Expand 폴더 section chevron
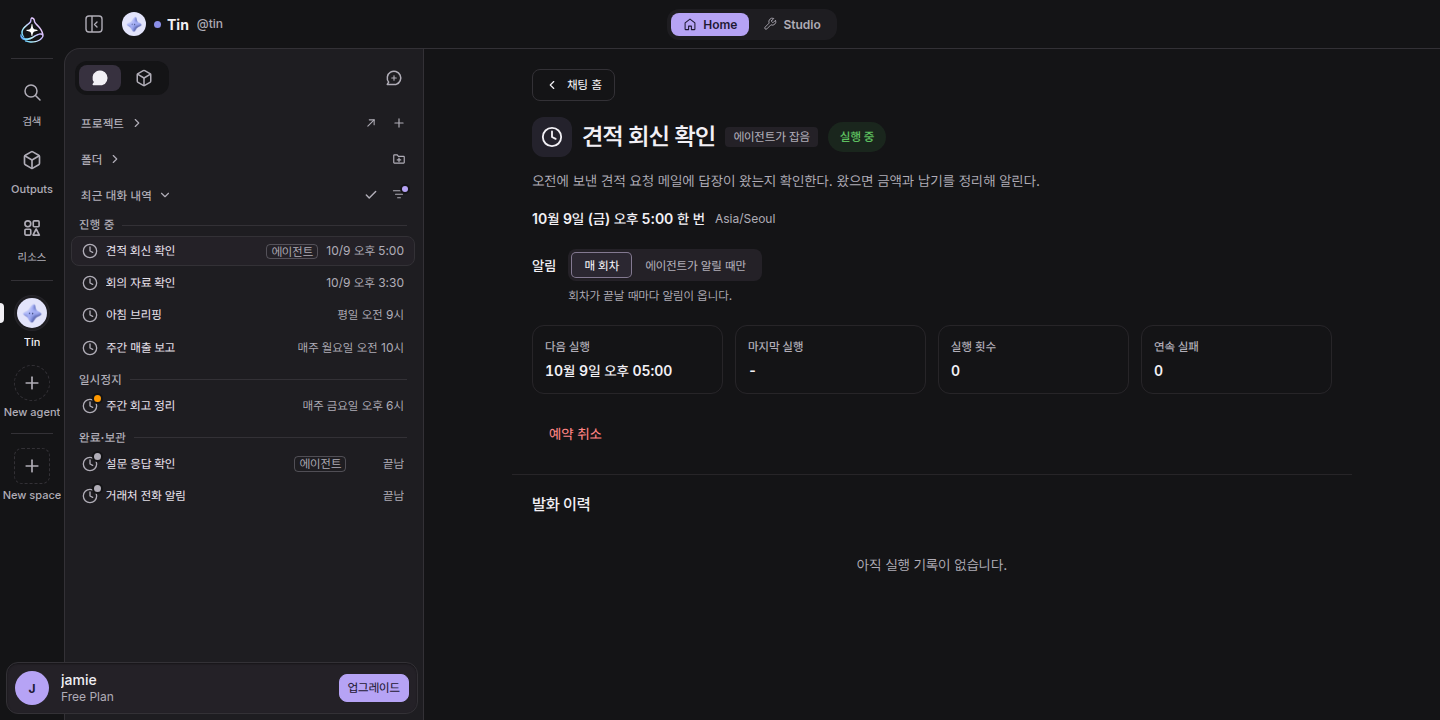 (115, 159)
